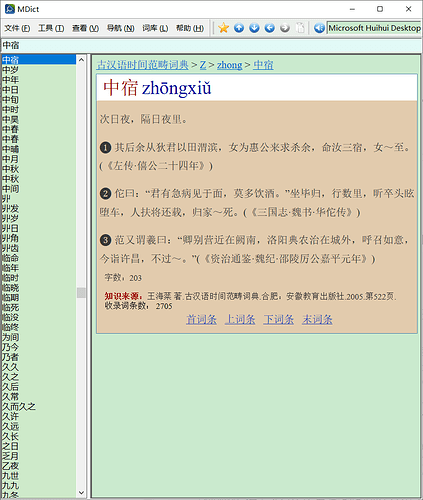Click the Z breadcrumb link
The height and width of the screenshot is (500, 423).
tap(203, 65)
